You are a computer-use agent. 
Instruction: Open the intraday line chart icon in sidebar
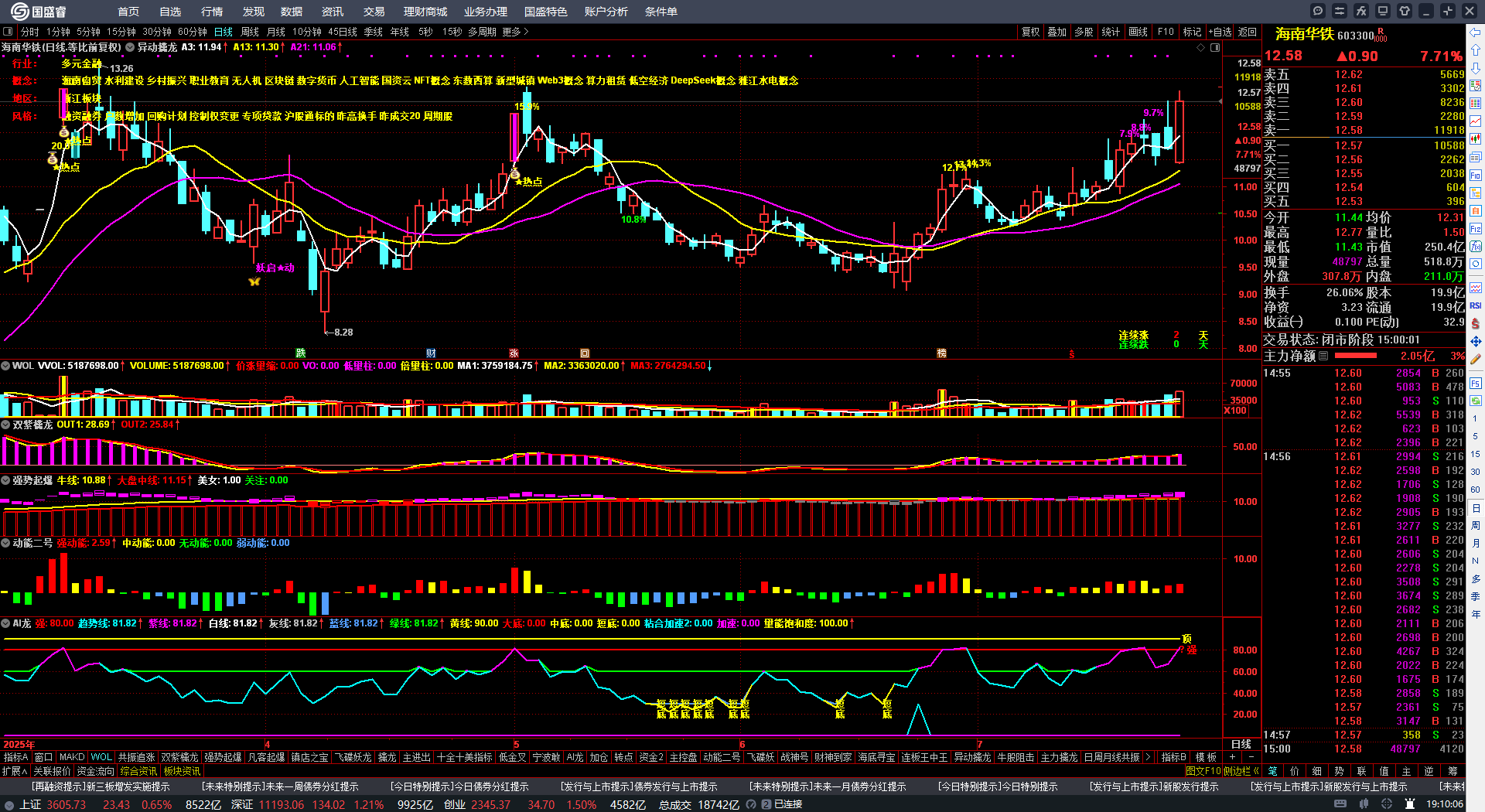pos(1476,121)
